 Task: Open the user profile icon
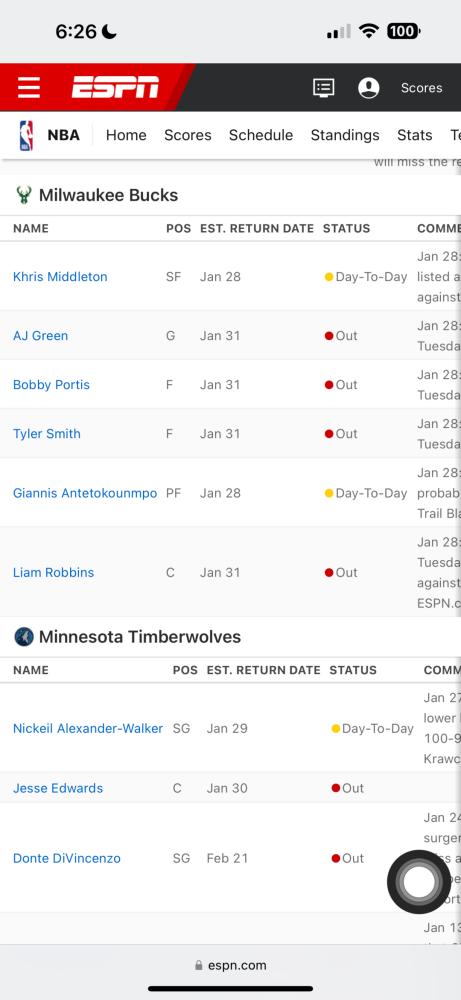[x=369, y=88]
